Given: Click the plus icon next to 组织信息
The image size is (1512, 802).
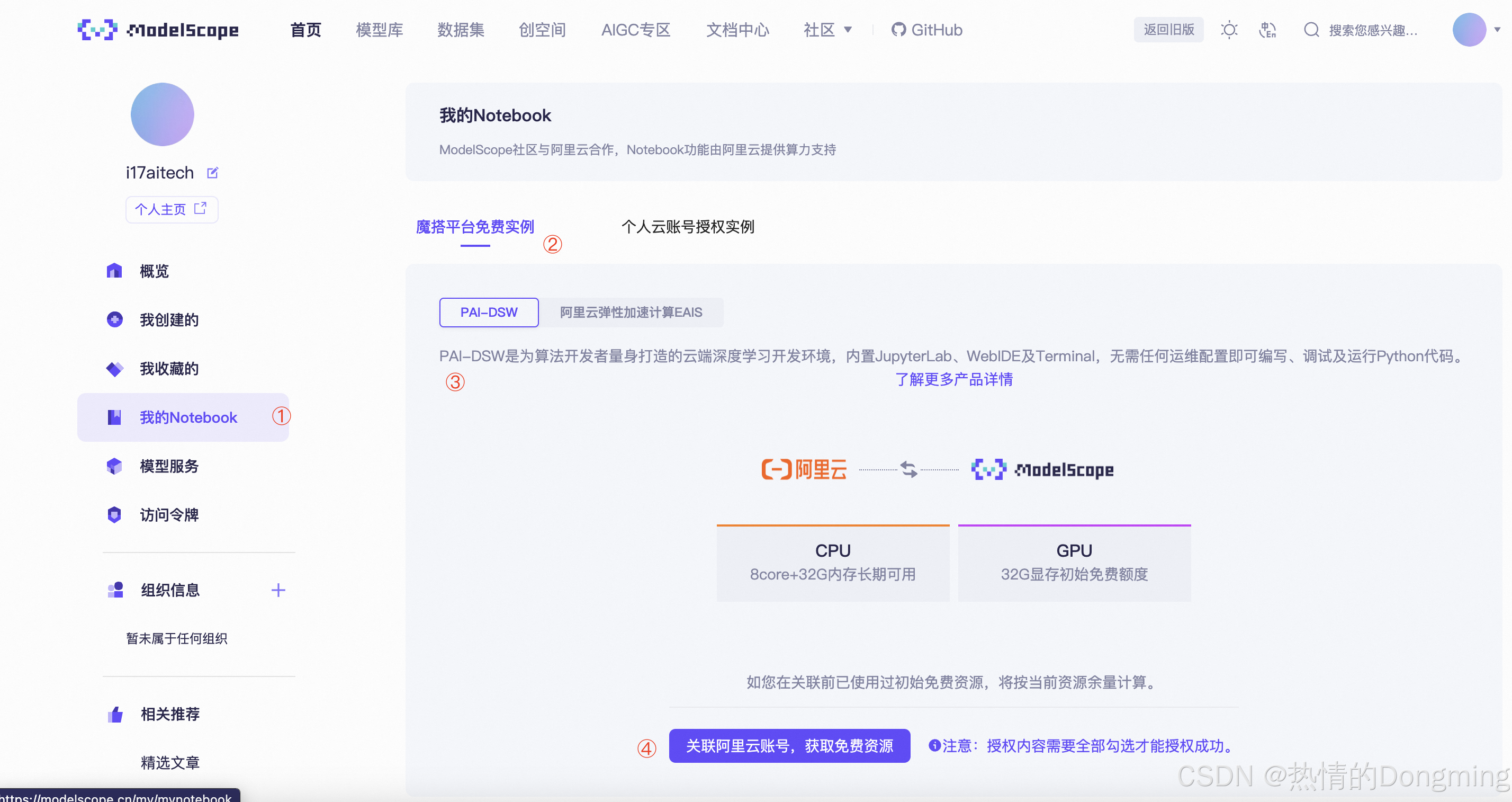Looking at the screenshot, I should point(278,590).
